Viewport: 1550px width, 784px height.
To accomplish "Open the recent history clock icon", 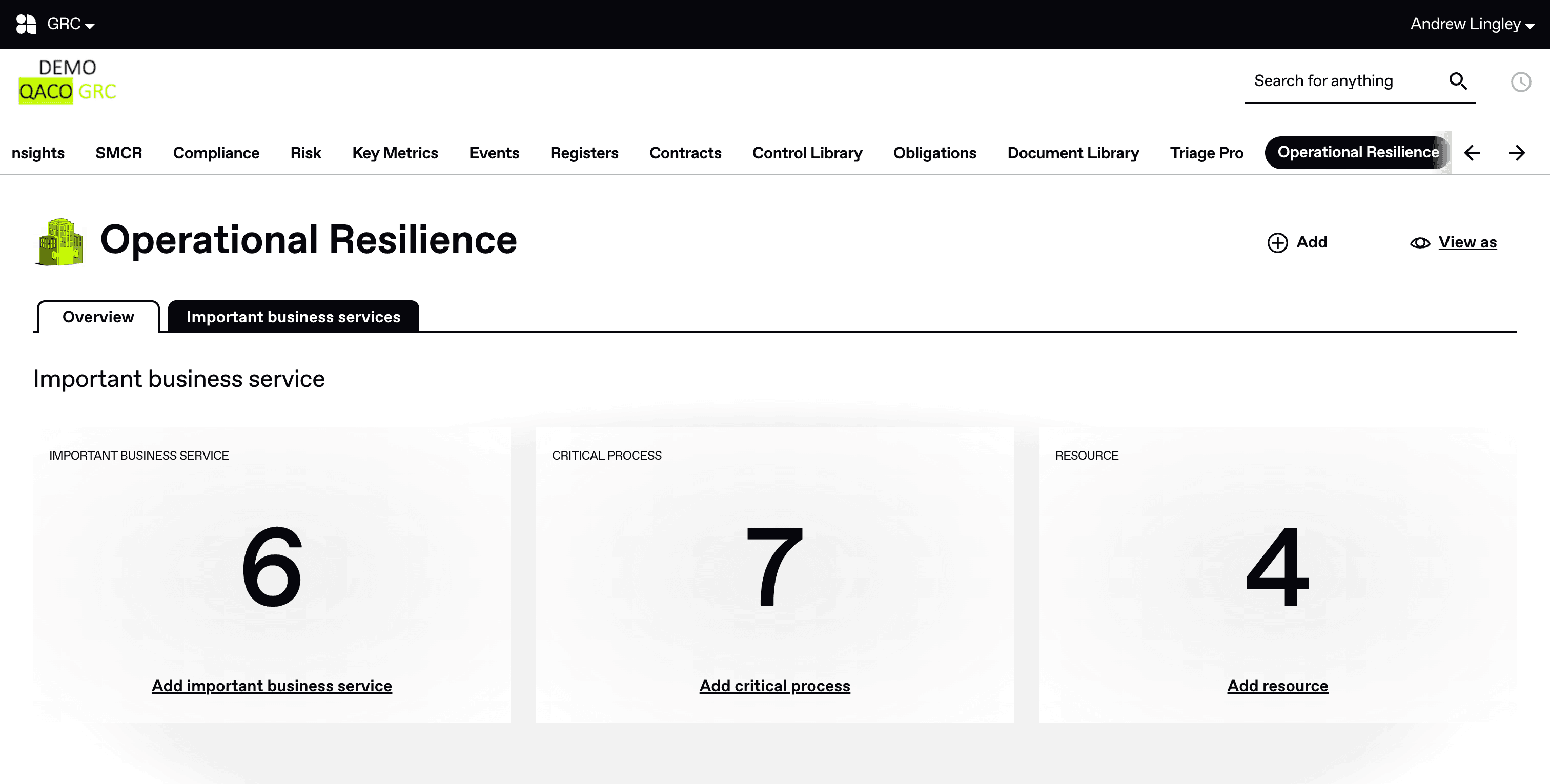I will tap(1520, 82).
